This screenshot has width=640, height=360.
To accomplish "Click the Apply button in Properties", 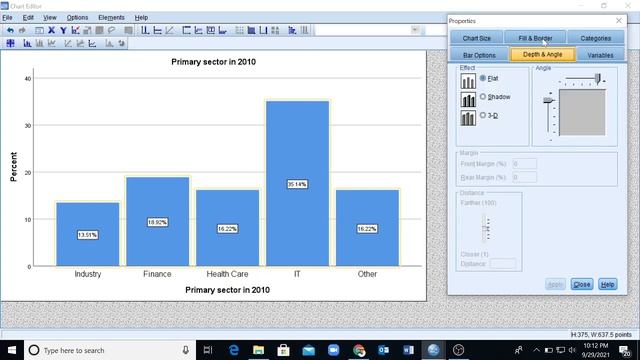I will 555,284.
